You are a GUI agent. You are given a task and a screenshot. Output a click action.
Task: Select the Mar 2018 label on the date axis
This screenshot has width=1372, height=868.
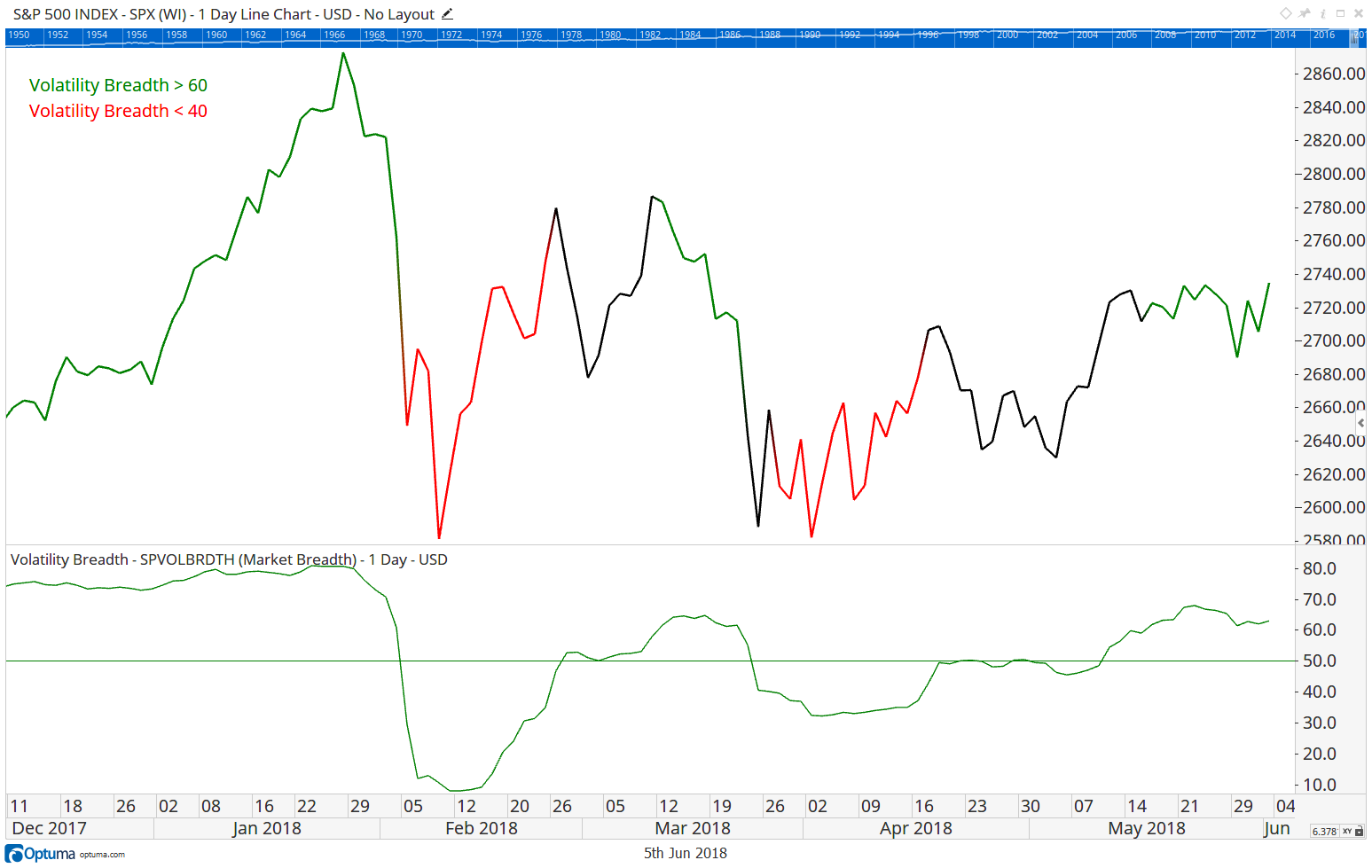click(x=693, y=828)
